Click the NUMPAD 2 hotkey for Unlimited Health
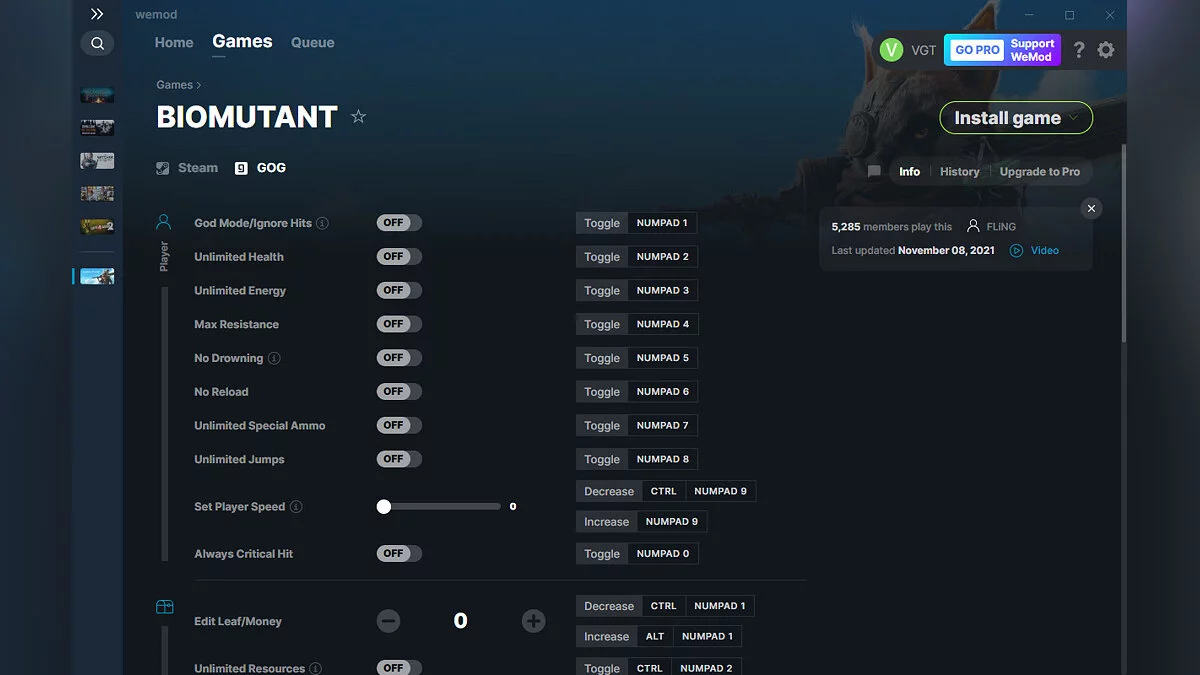 [663, 257]
